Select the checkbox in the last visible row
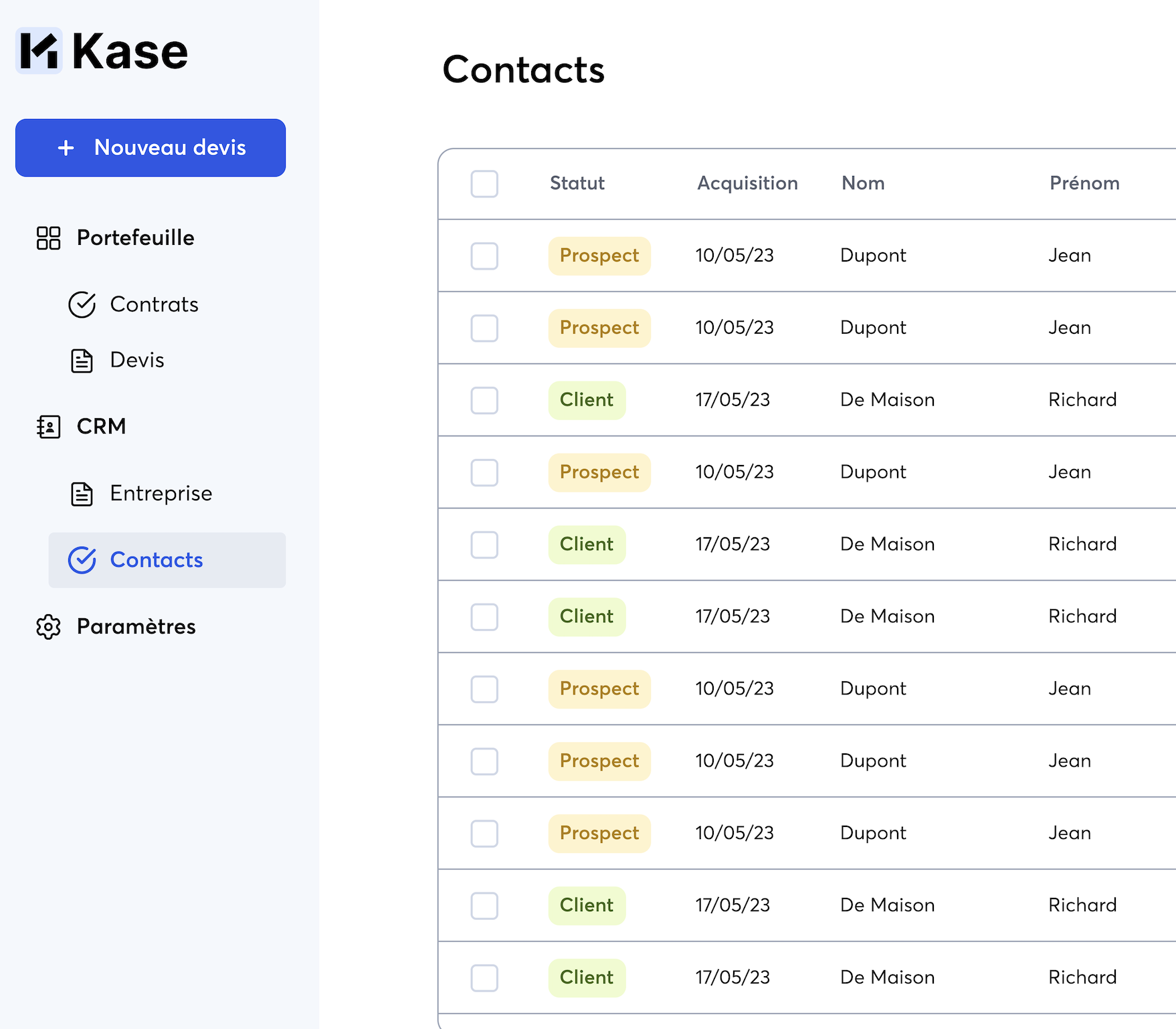This screenshot has height=1029, width=1176. (x=484, y=977)
